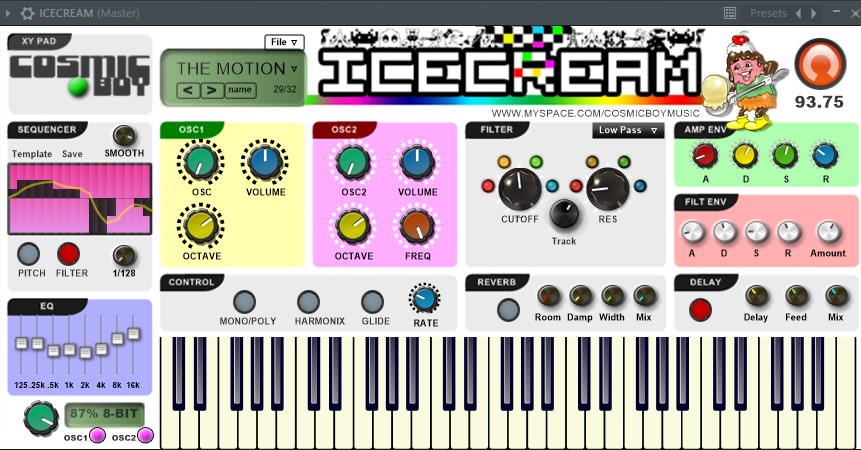Click the big orange master volume knob
Image resolution: width=861 pixels, height=450 pixels.
pyautogui.click(x=820, y=64)
